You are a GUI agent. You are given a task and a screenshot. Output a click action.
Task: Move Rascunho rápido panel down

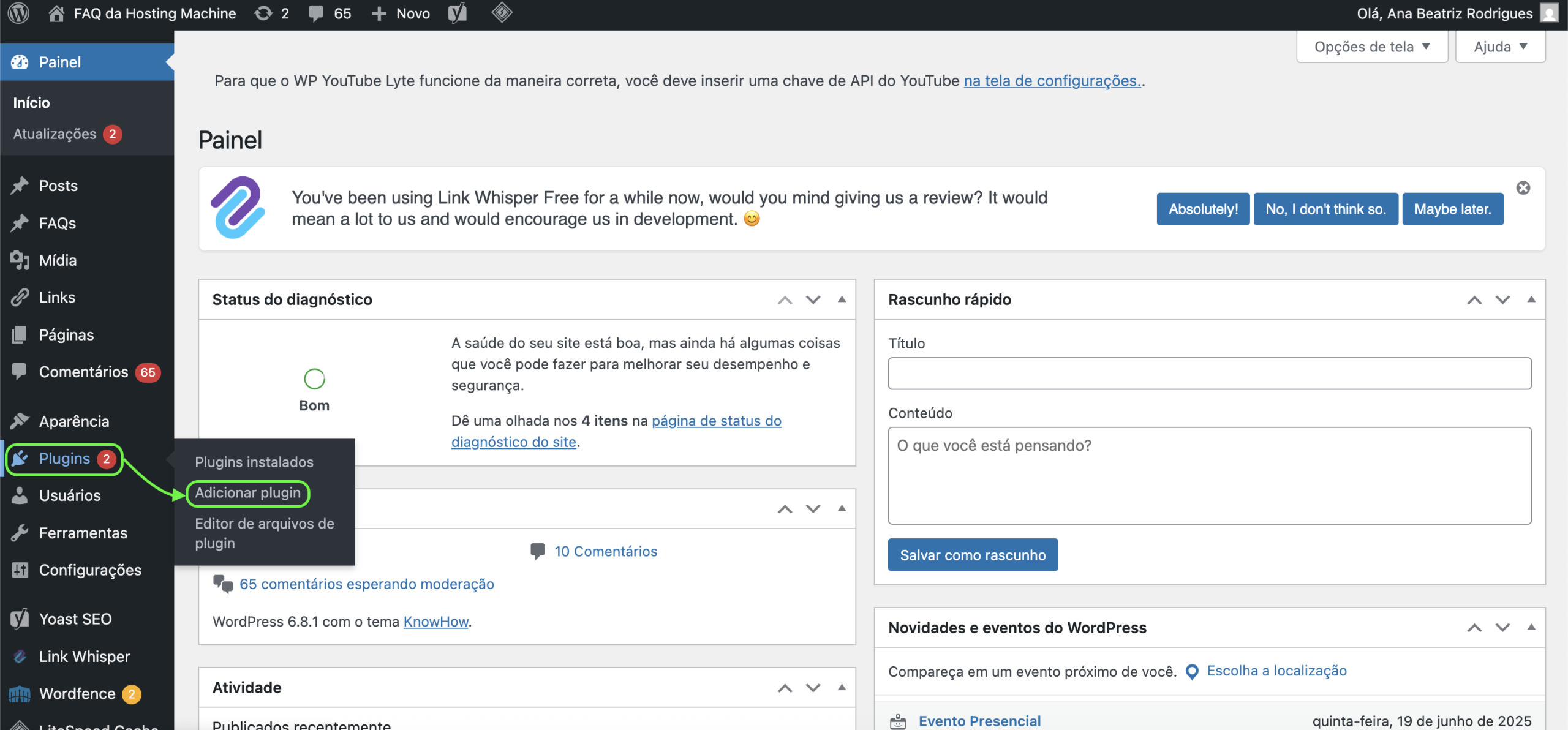click(x=1502, y=299)
